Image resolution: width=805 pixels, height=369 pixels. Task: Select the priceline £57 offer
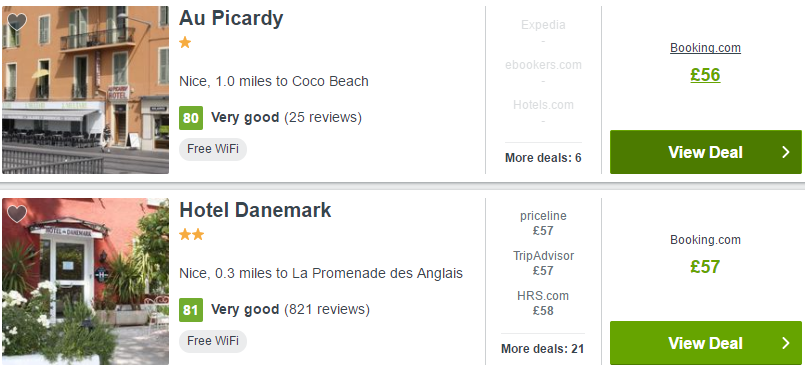543,223
